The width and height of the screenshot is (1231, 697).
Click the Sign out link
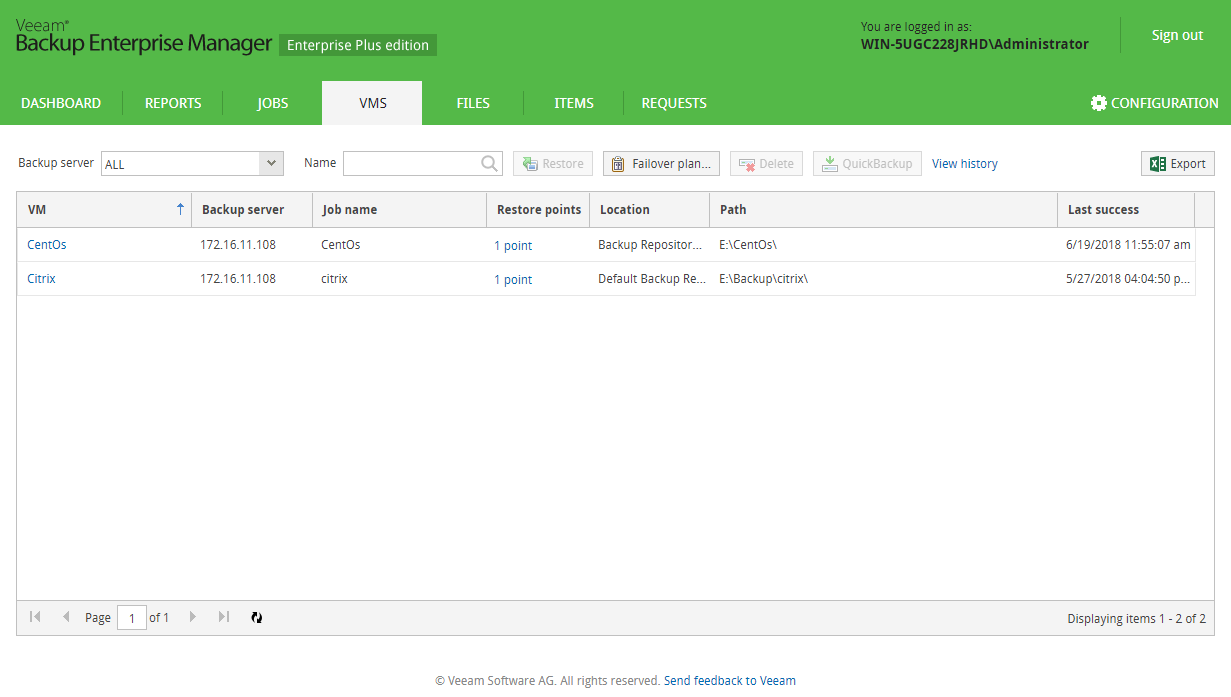point(1177,35)
